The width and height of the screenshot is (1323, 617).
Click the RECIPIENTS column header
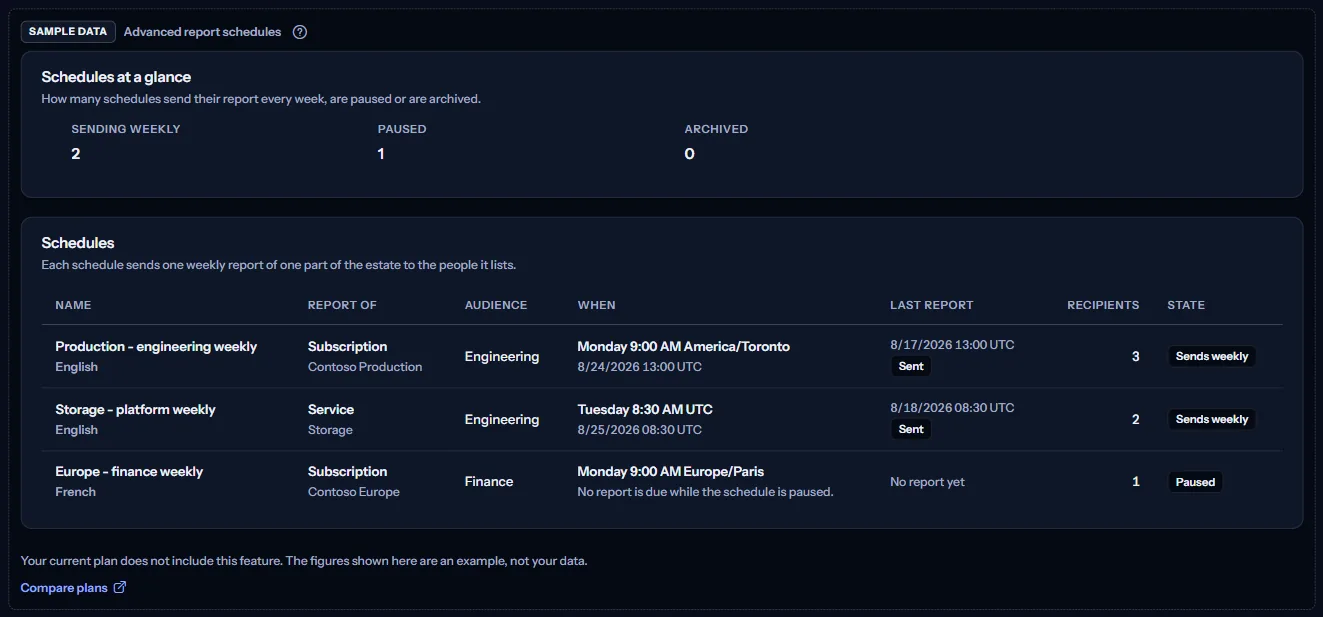1103,305
